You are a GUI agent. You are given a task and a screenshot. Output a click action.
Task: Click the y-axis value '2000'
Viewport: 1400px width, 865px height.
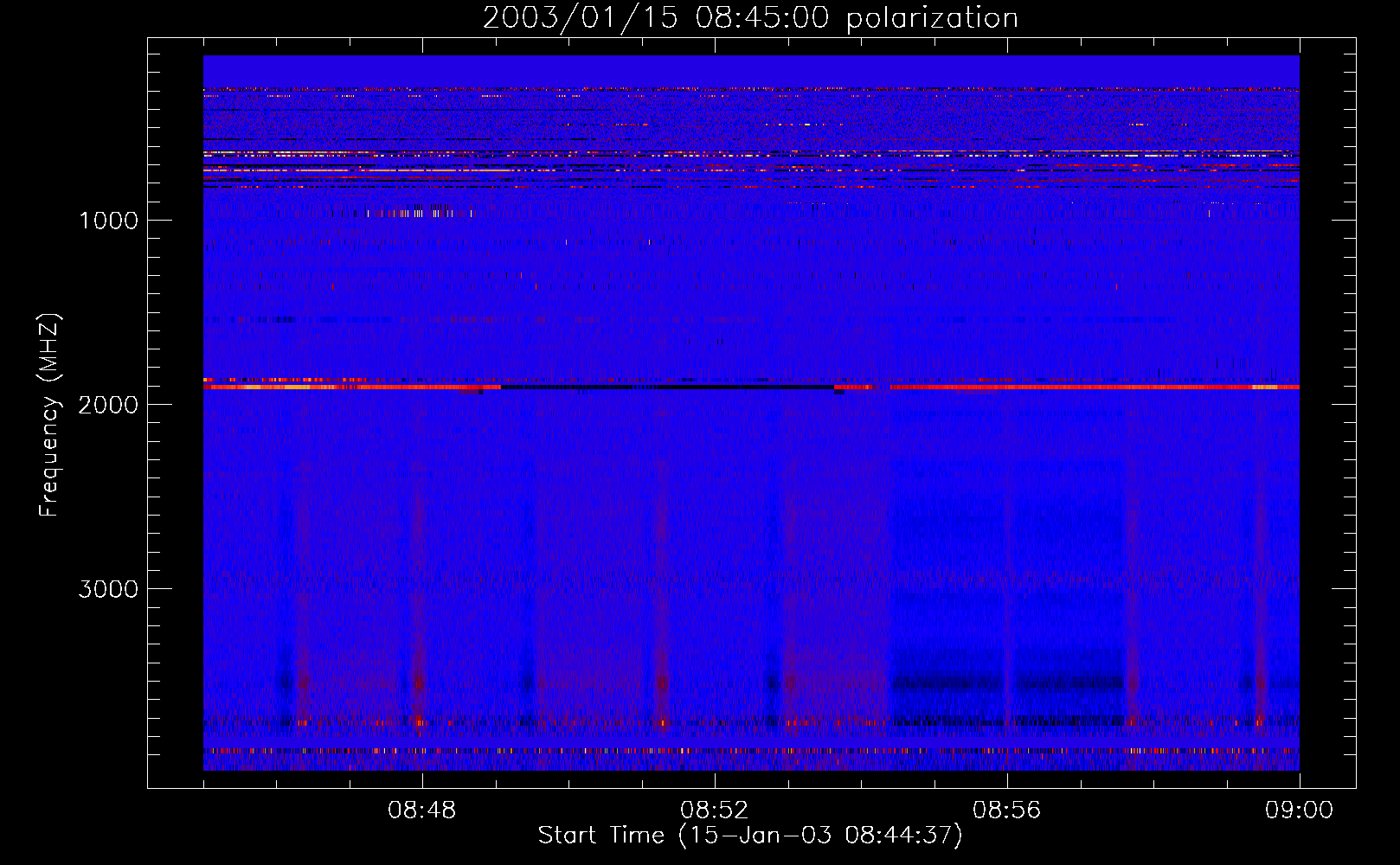108,405
